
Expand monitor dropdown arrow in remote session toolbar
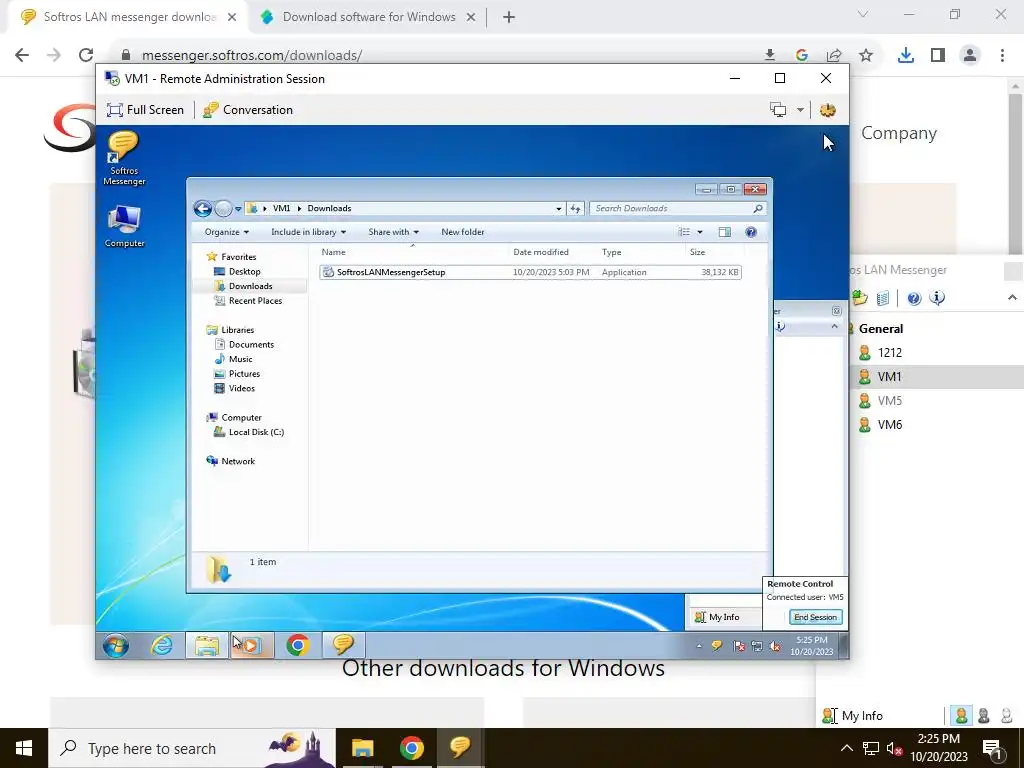click(800, 110)
